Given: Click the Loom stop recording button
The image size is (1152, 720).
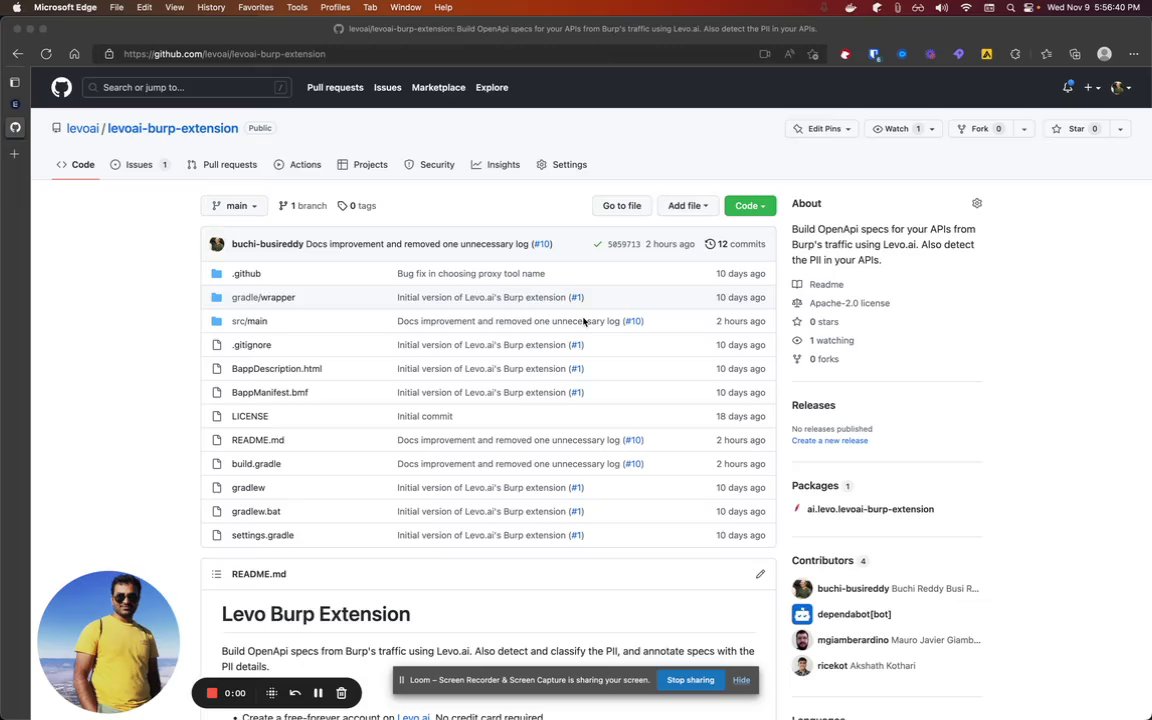Looking at the screenshot, I should 212,693.
